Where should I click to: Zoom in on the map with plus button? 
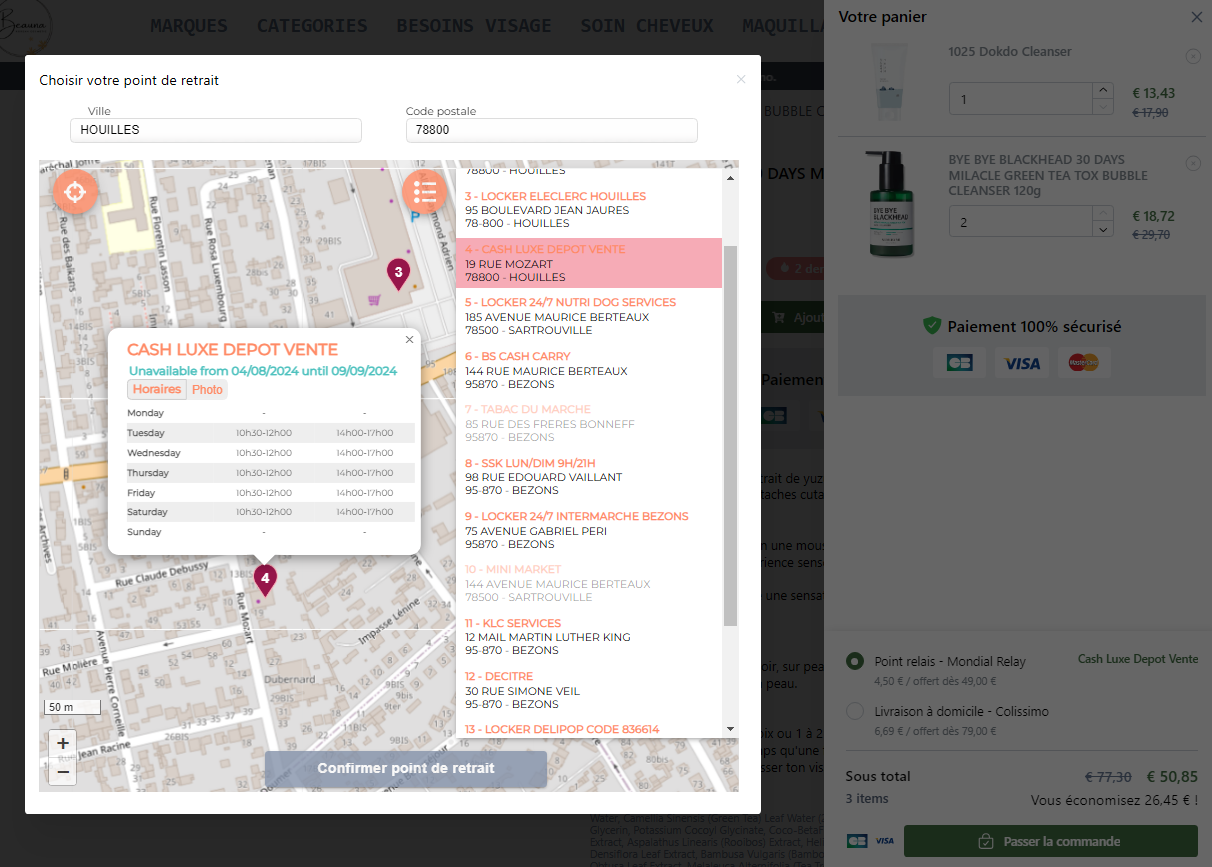click(x=63, y=743)
